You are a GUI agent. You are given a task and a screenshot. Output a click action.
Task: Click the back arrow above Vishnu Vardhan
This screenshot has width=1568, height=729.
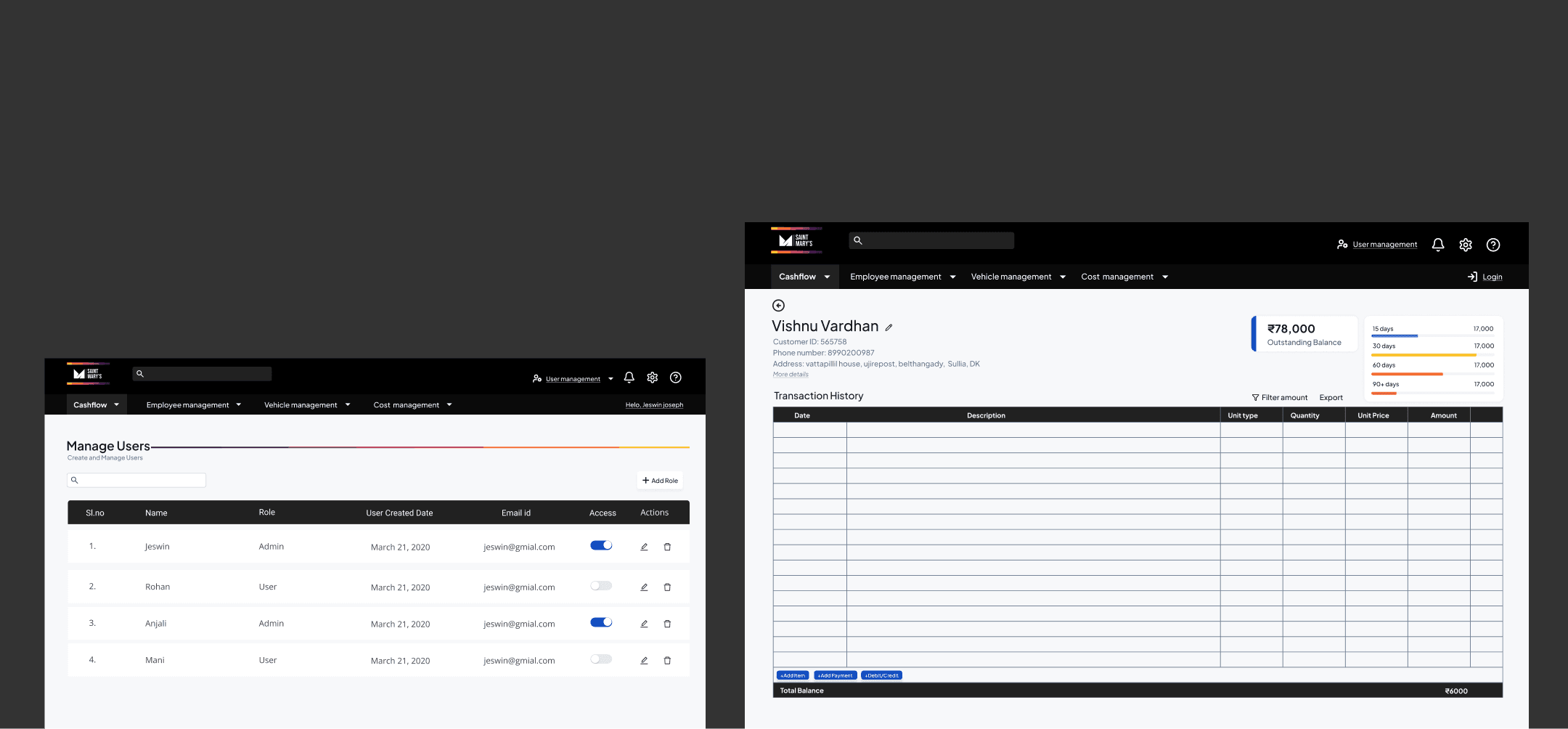tap(778, 306)
